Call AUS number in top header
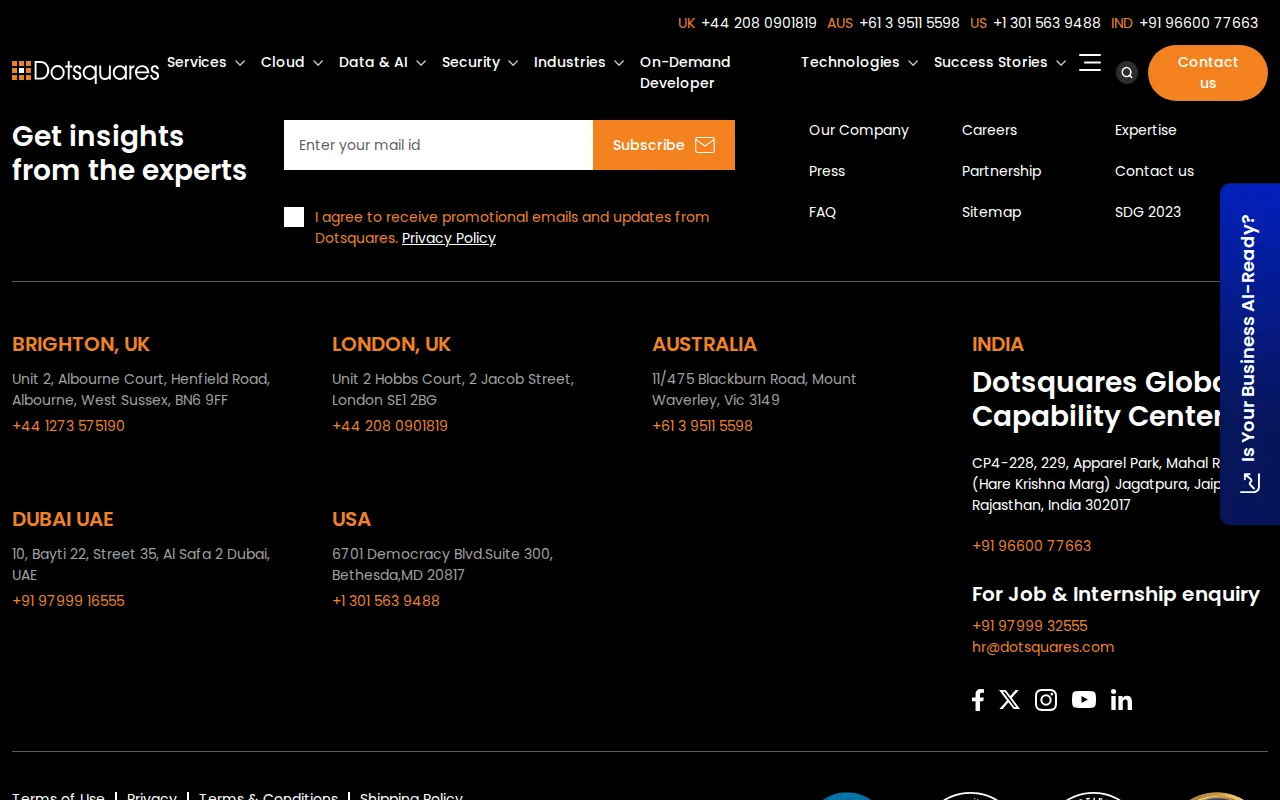The width and height of the screenshot is (1280, 800). (909, 23)
